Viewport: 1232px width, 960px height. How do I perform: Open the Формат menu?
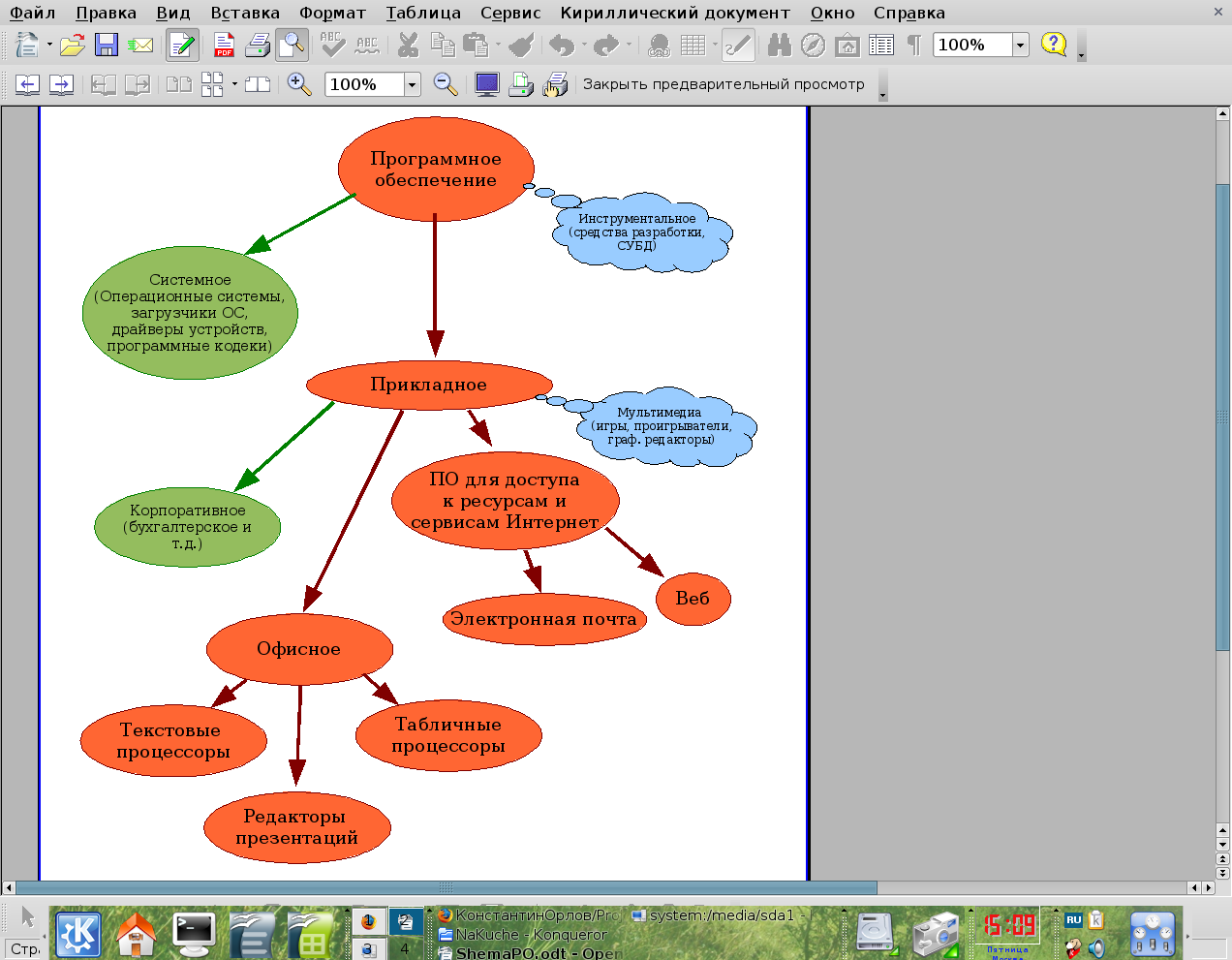tap(332, 13)
